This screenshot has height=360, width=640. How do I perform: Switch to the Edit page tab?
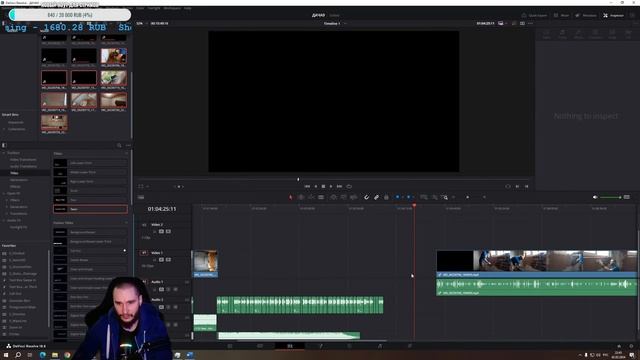pyautogui.click(x=290, y=346)
